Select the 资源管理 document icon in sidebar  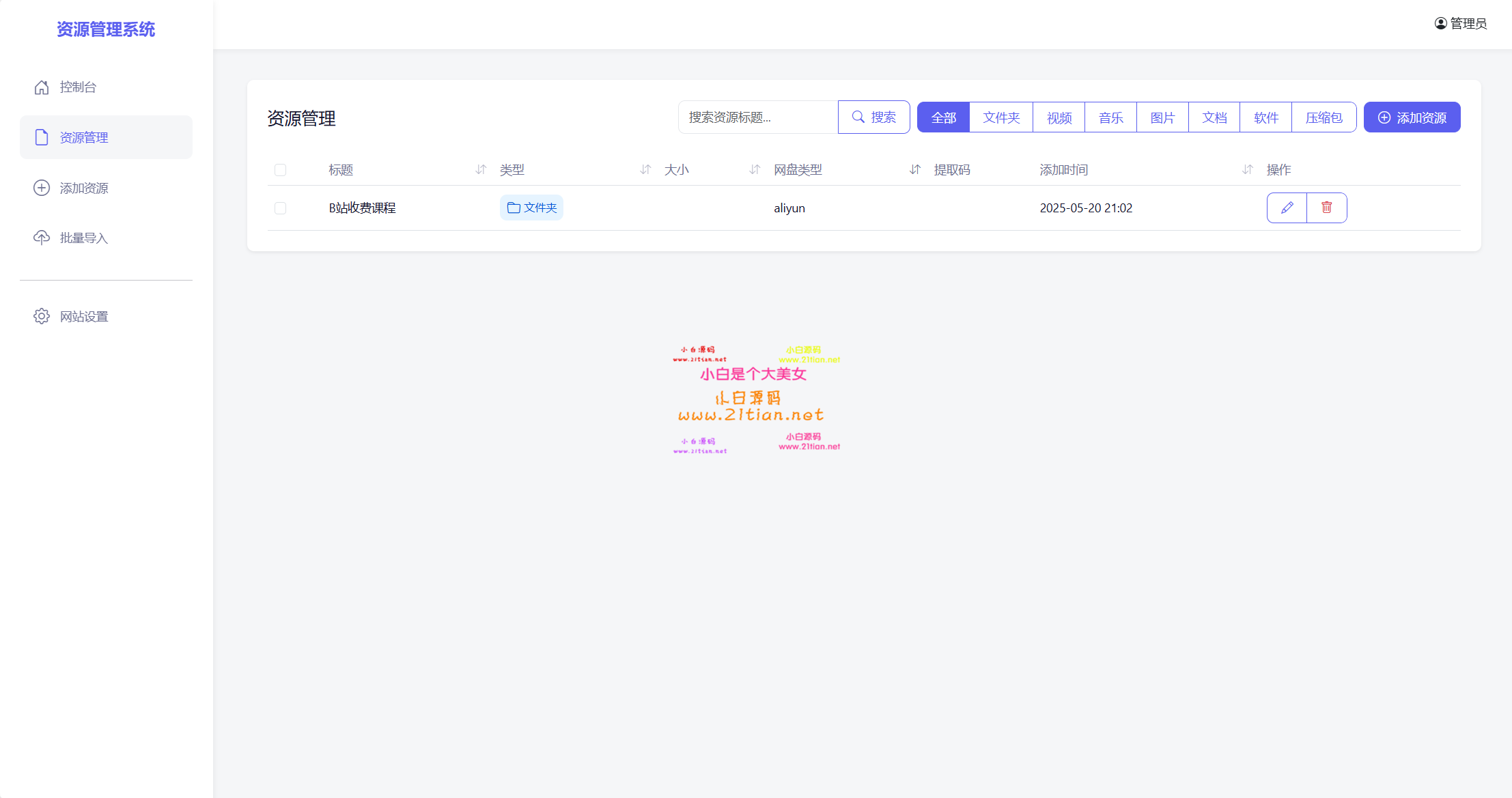[x=41, y=137]
